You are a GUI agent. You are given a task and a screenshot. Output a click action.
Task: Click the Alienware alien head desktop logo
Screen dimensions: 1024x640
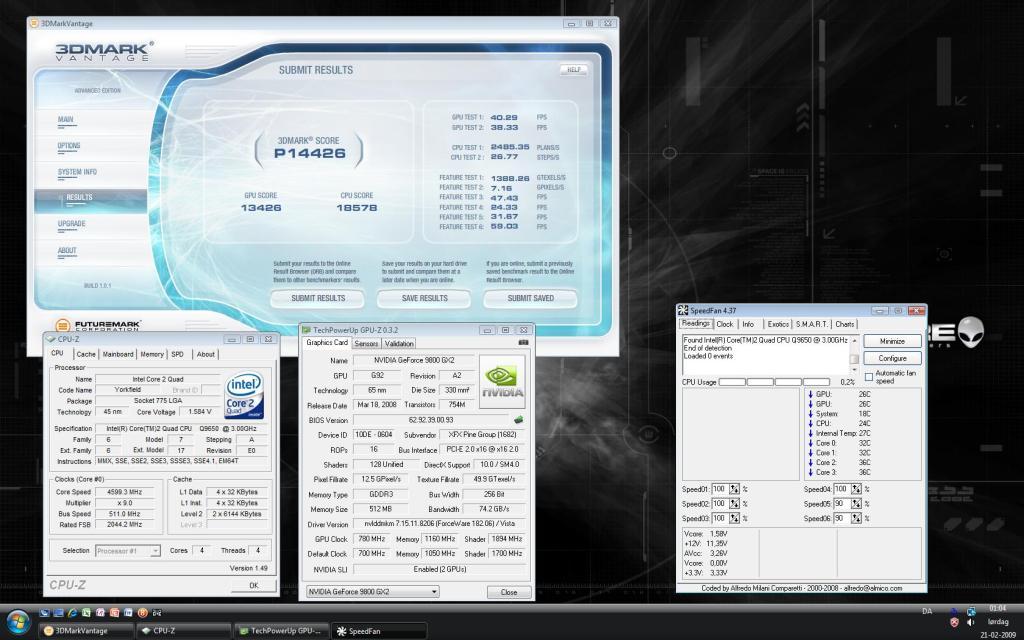point(970,332)
